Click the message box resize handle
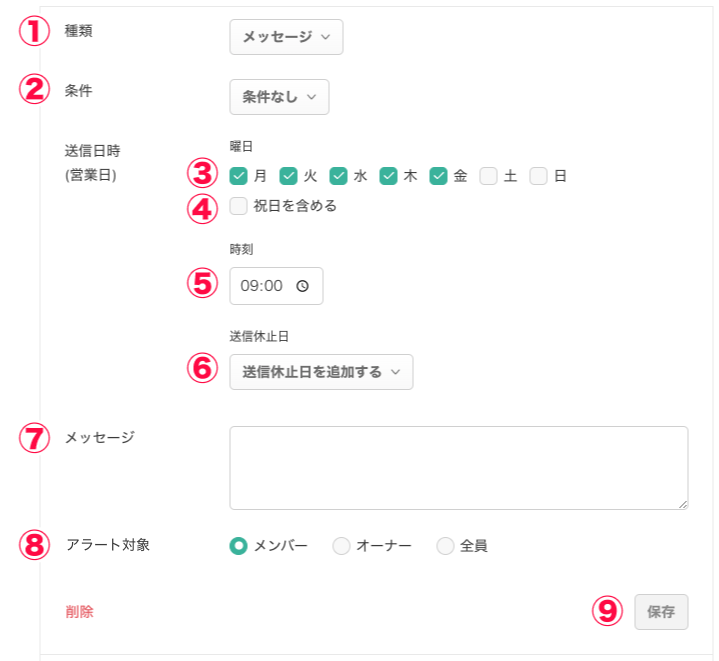Image resolution: width=719 pixels, height=661 pixels. (683, 505)
